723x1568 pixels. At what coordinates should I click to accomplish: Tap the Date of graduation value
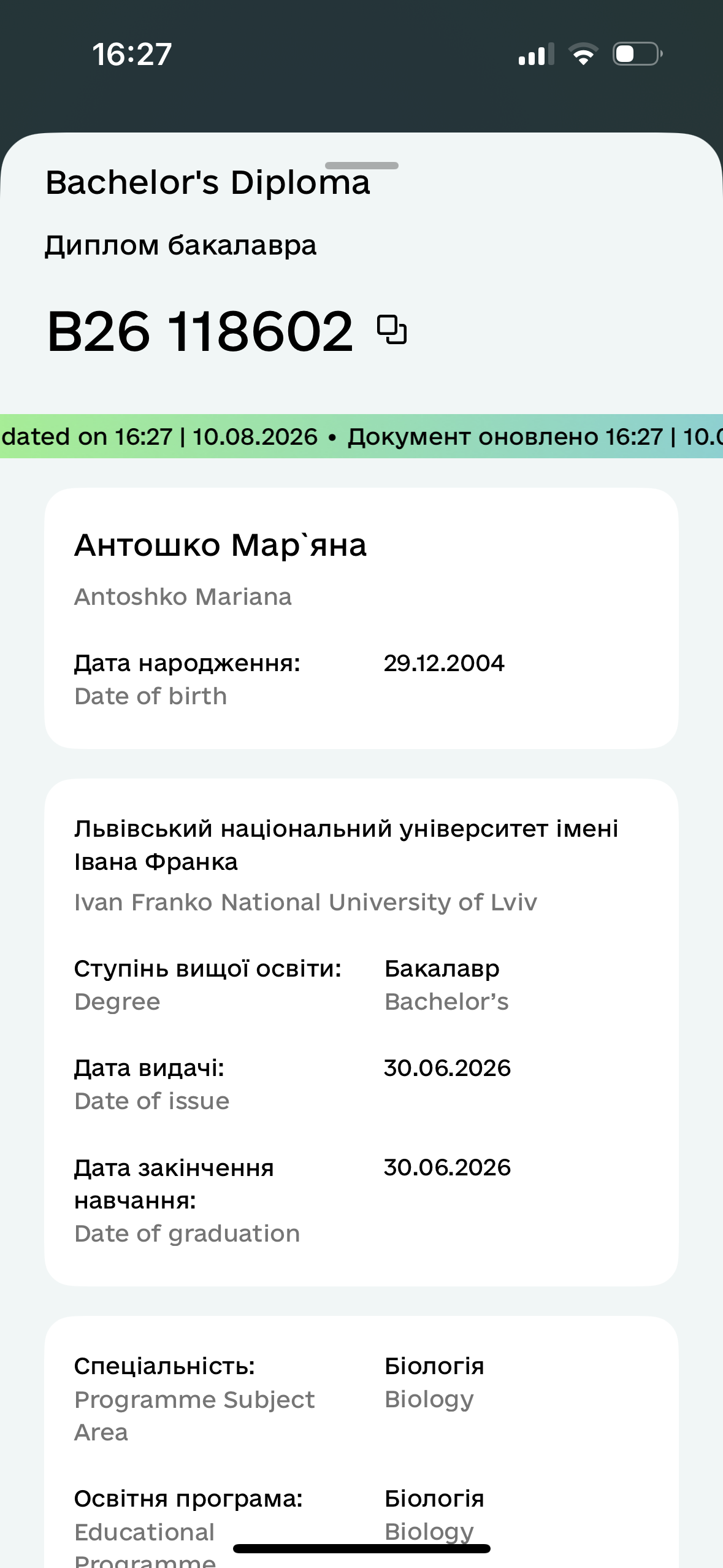click(447, 1167)
